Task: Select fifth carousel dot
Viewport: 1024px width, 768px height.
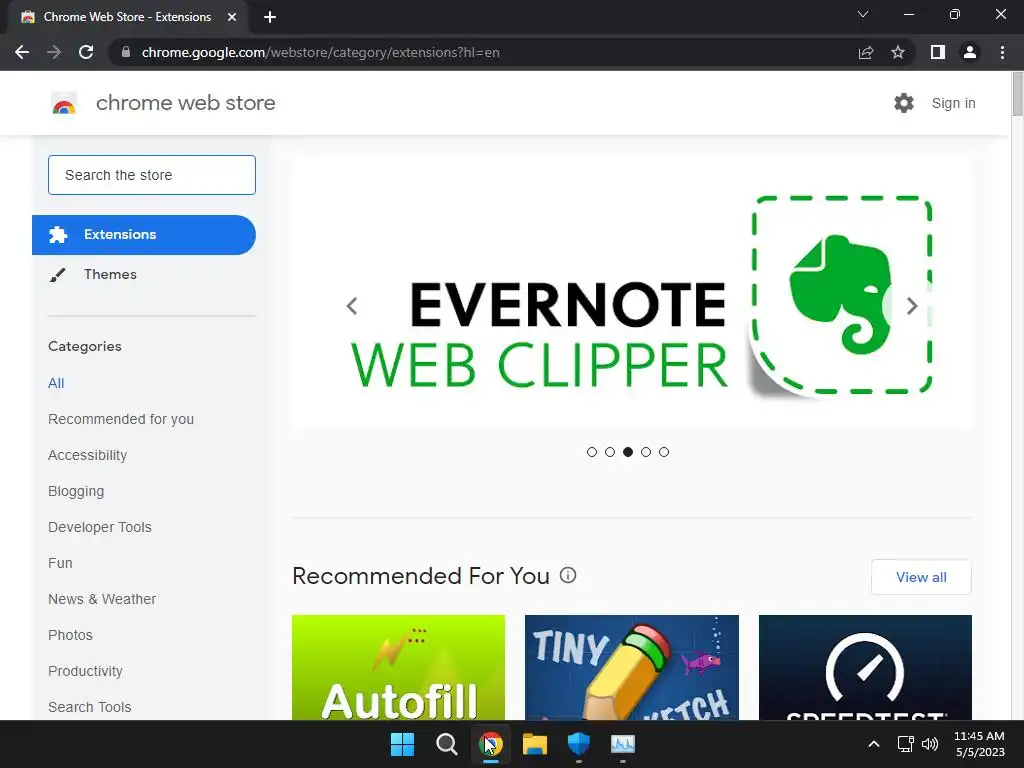Action: tap(664, 452)
